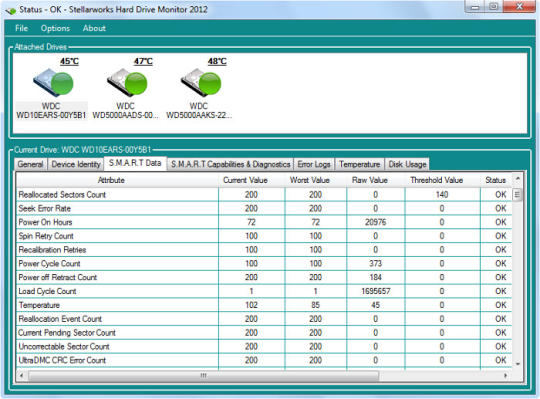The height and width of the screenshot is (399, 540).
Task: Select the WD5000AAKS drive icon
Action: (201, 84)
